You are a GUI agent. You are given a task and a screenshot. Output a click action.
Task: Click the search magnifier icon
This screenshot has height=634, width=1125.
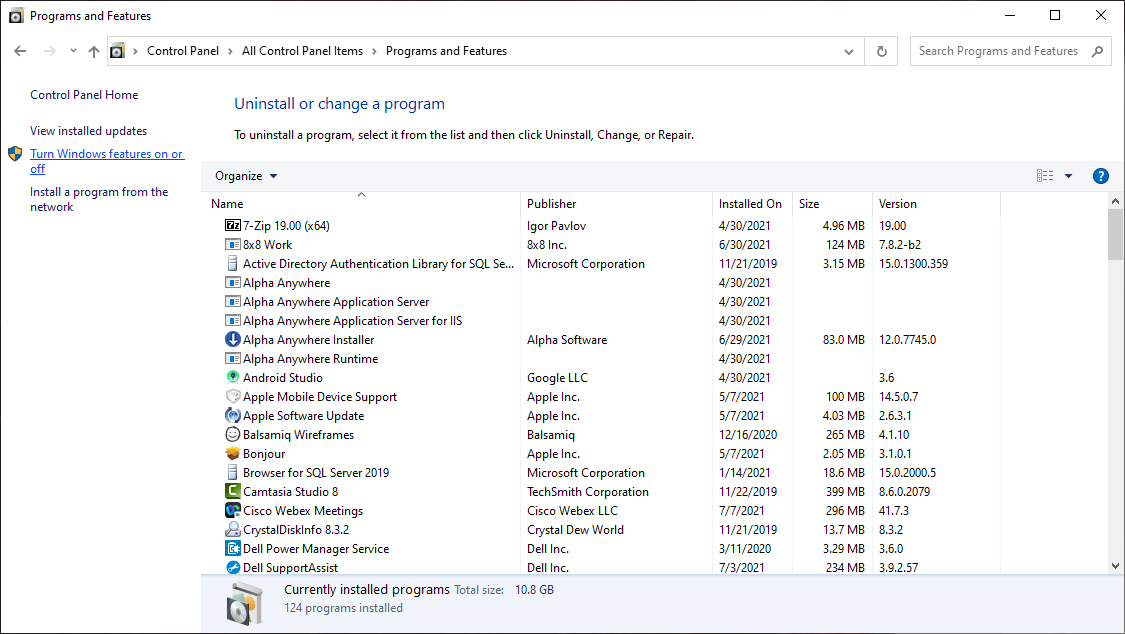pyautogui.click(x=1097, y=51)
